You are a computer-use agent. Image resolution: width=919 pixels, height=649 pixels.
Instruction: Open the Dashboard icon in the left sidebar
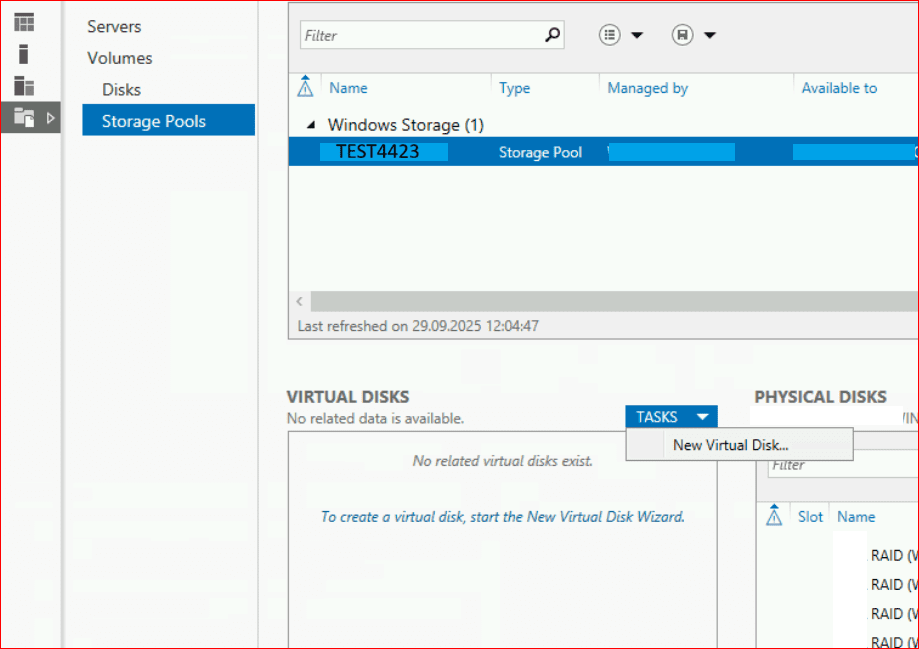24,22
